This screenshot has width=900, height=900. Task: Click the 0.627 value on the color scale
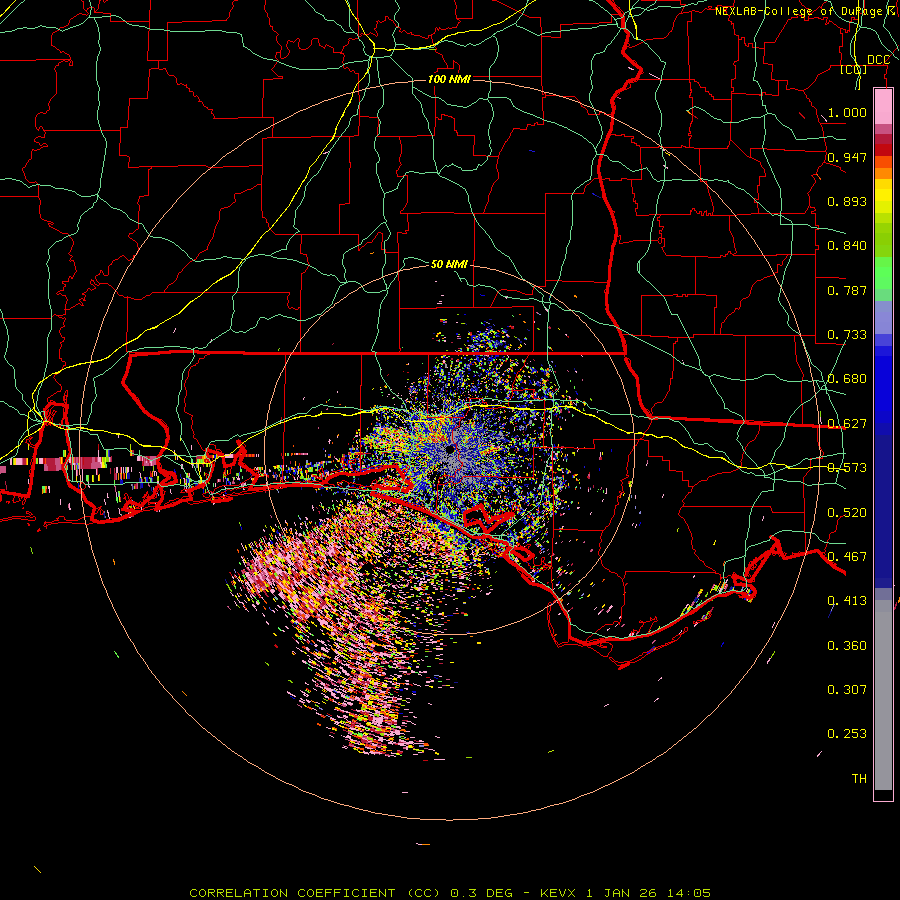click(847, 424)
